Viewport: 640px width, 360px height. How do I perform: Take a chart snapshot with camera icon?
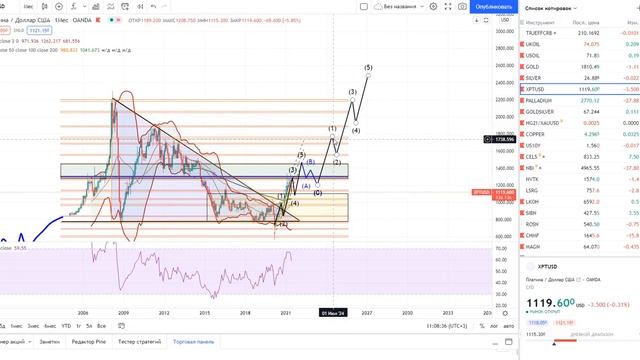point(462,7)
